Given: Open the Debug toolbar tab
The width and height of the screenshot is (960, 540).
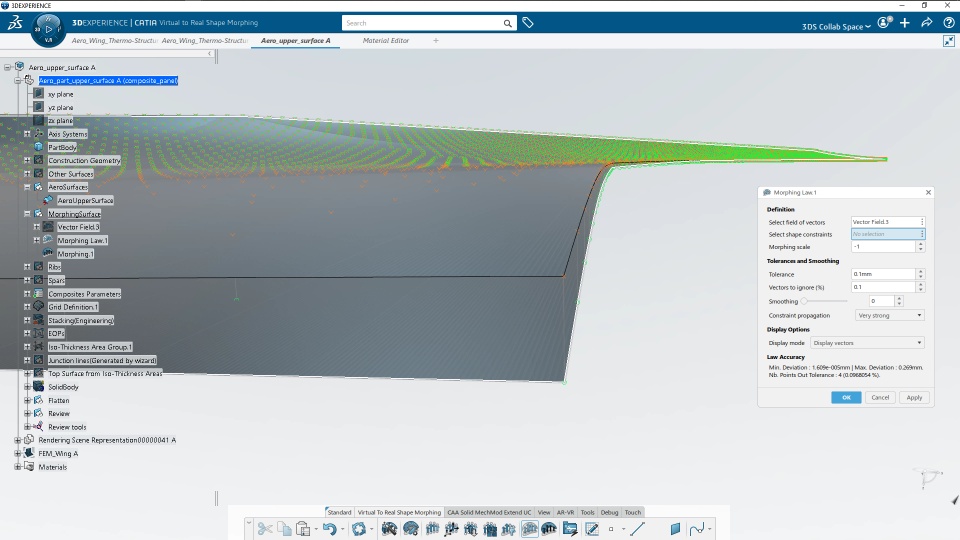Looking at the screenshot, I should tap(609, 512).
